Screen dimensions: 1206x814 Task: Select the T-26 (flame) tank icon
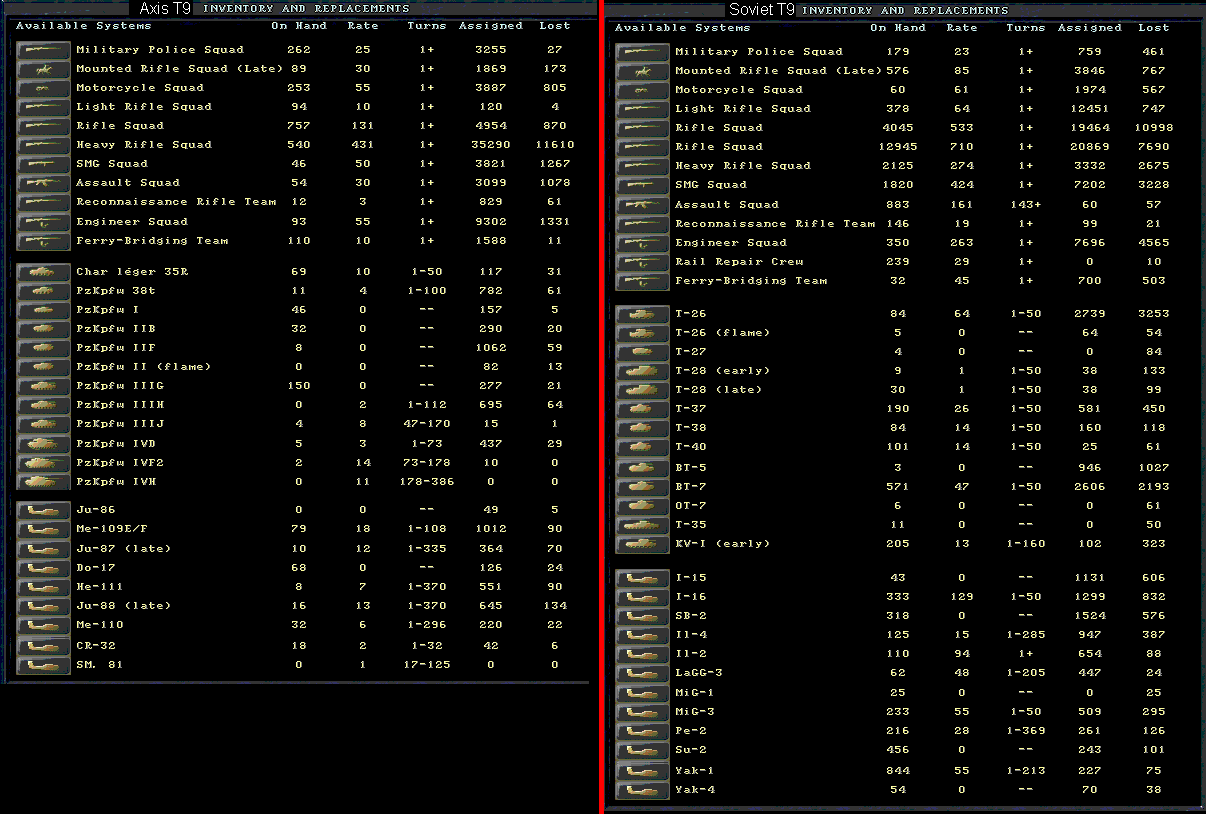pos(642,333)
